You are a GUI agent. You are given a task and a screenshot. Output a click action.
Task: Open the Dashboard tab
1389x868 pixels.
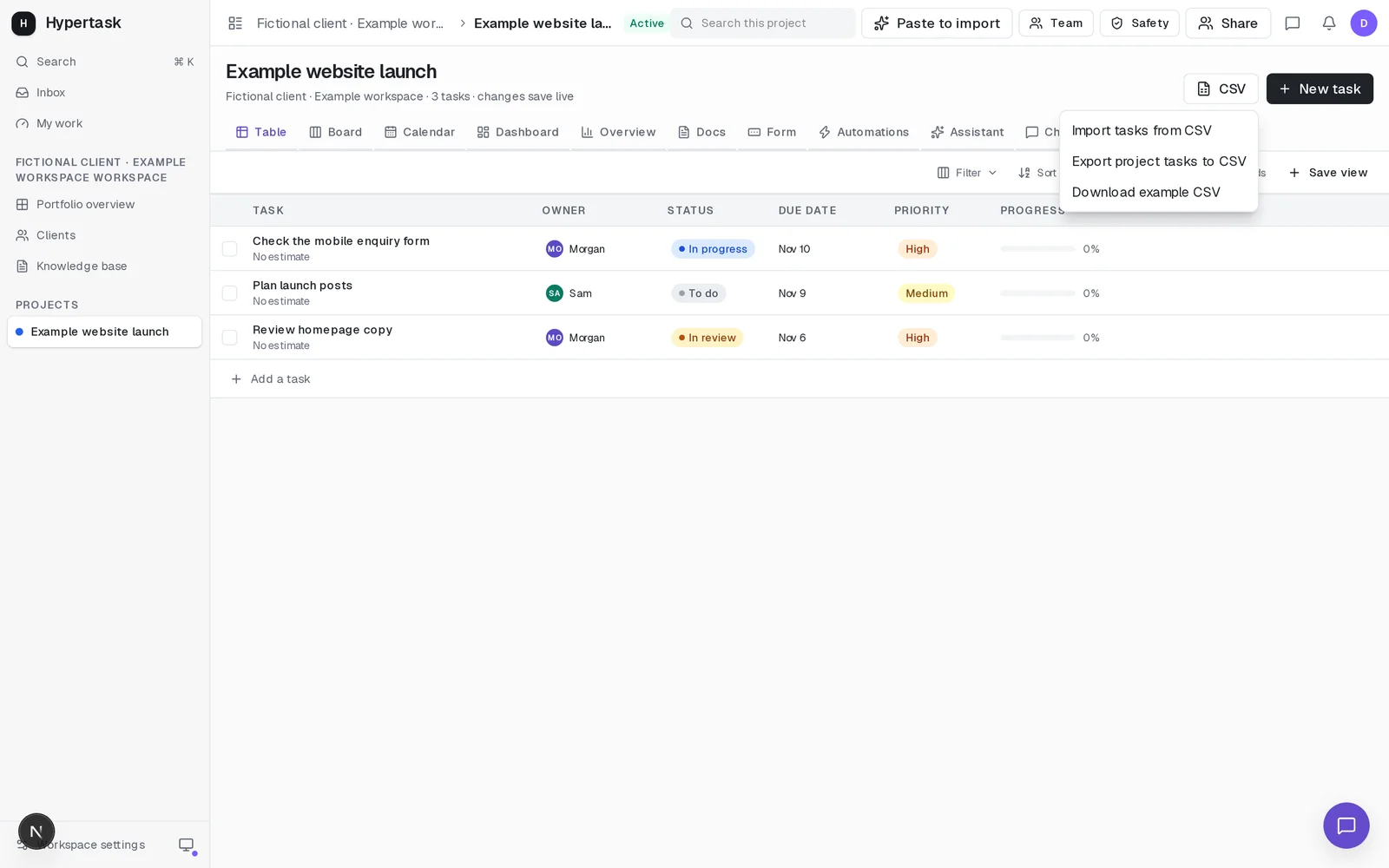(x=518, y=132)
